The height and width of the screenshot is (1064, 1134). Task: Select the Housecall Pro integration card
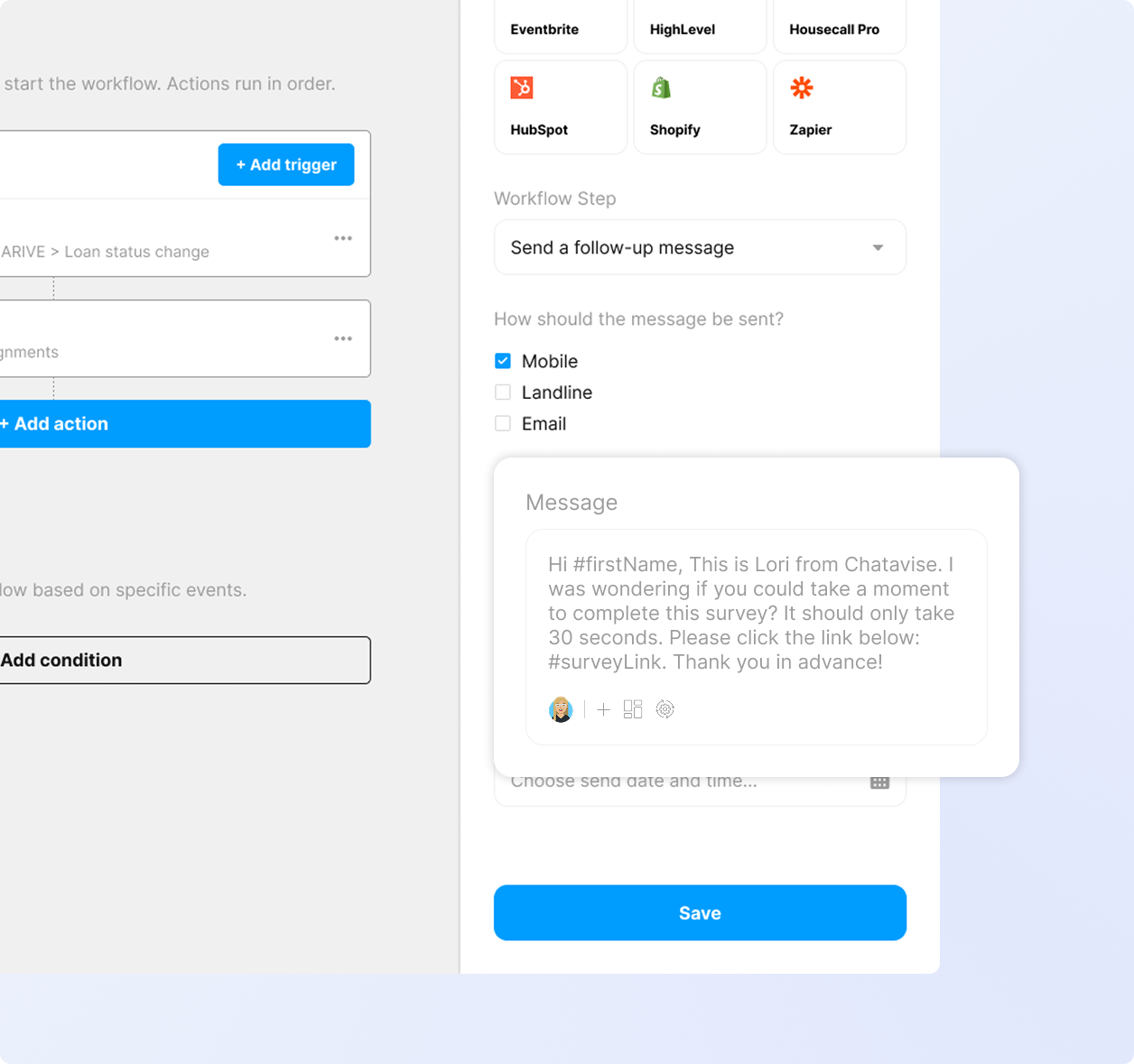coord(840,26)
